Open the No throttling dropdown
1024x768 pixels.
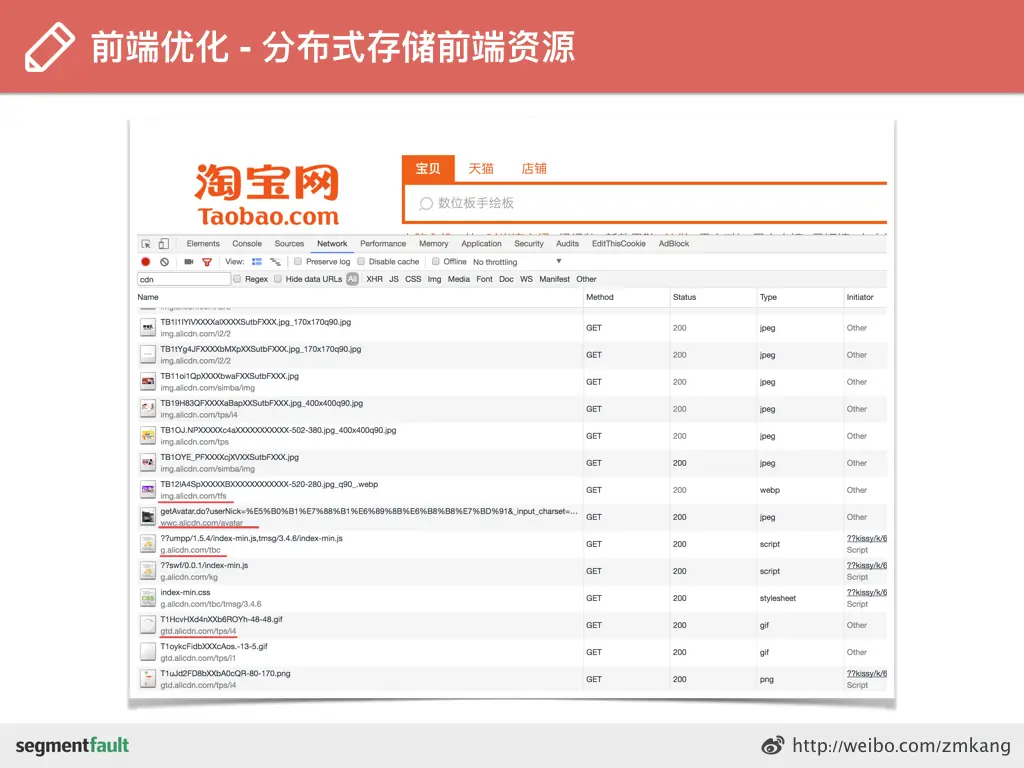517,262
